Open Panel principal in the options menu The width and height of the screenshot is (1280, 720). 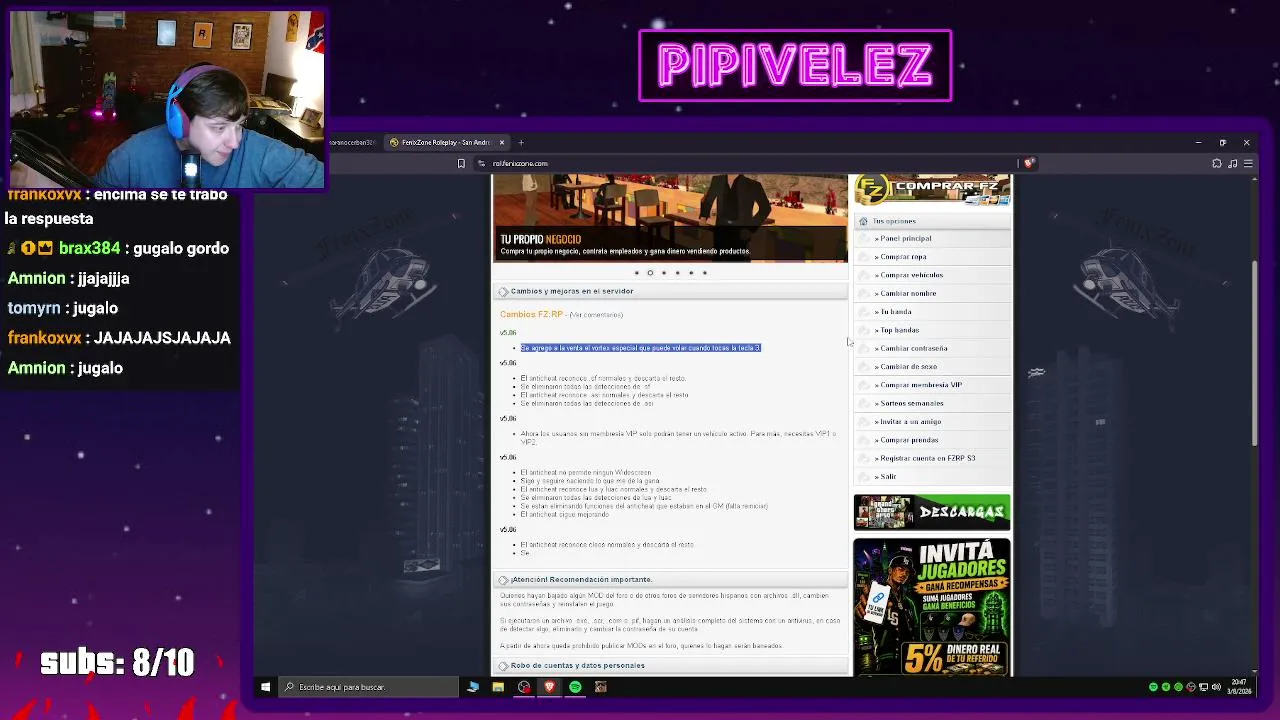tap(905, 239)
